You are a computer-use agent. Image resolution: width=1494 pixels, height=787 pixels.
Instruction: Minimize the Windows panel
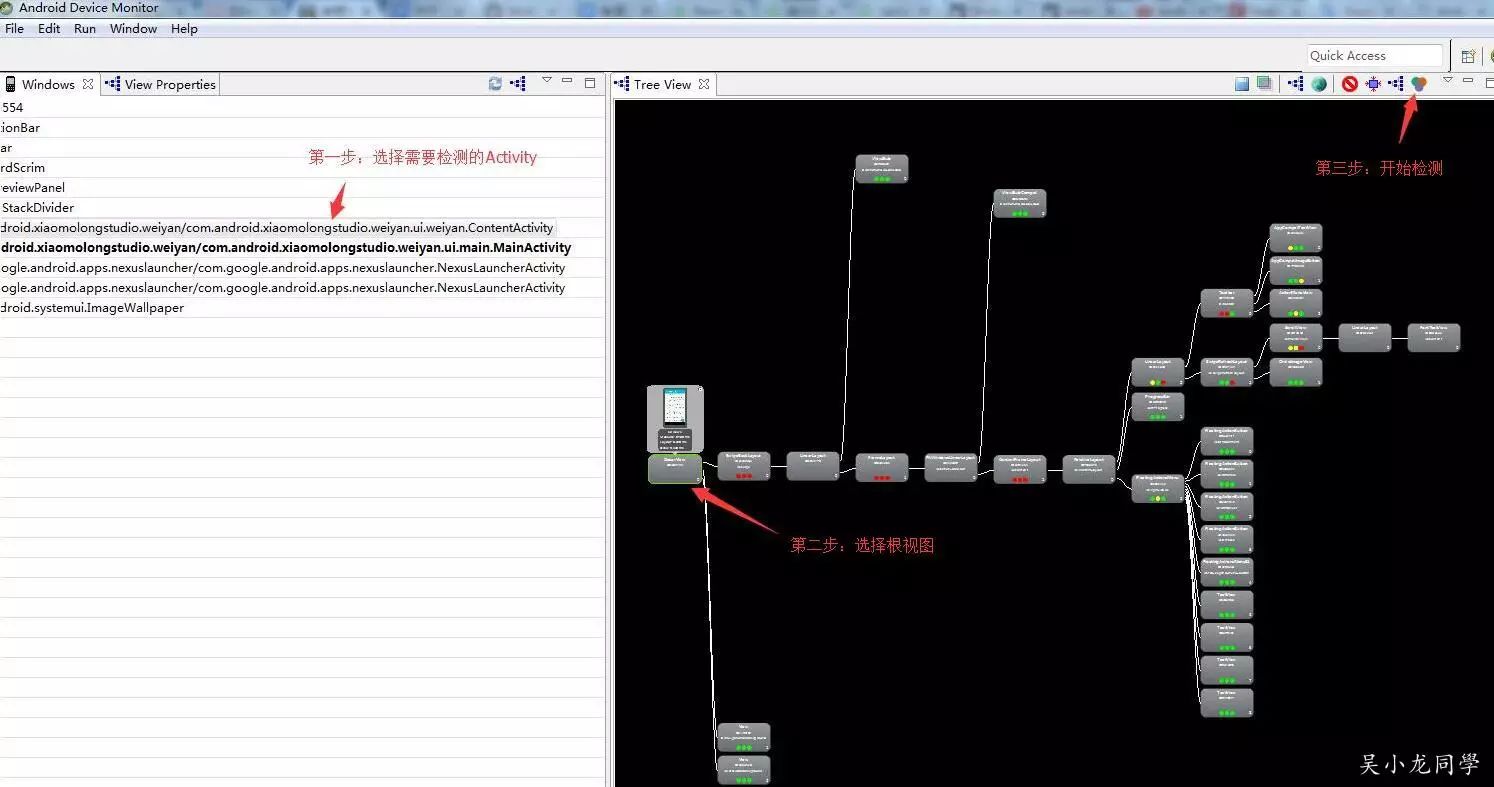(567, 80)
